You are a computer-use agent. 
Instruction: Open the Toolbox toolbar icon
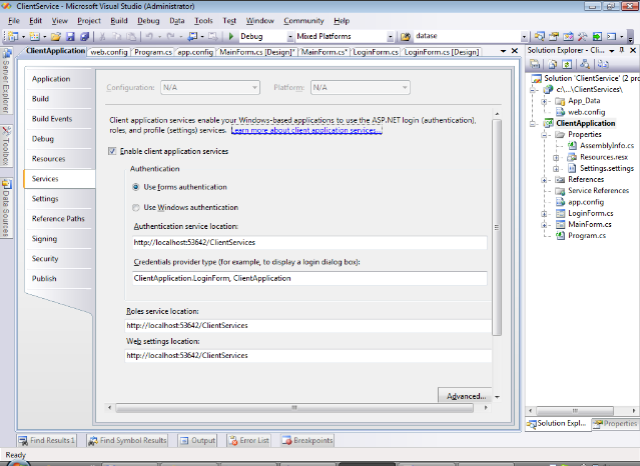[x=582, y=37]
